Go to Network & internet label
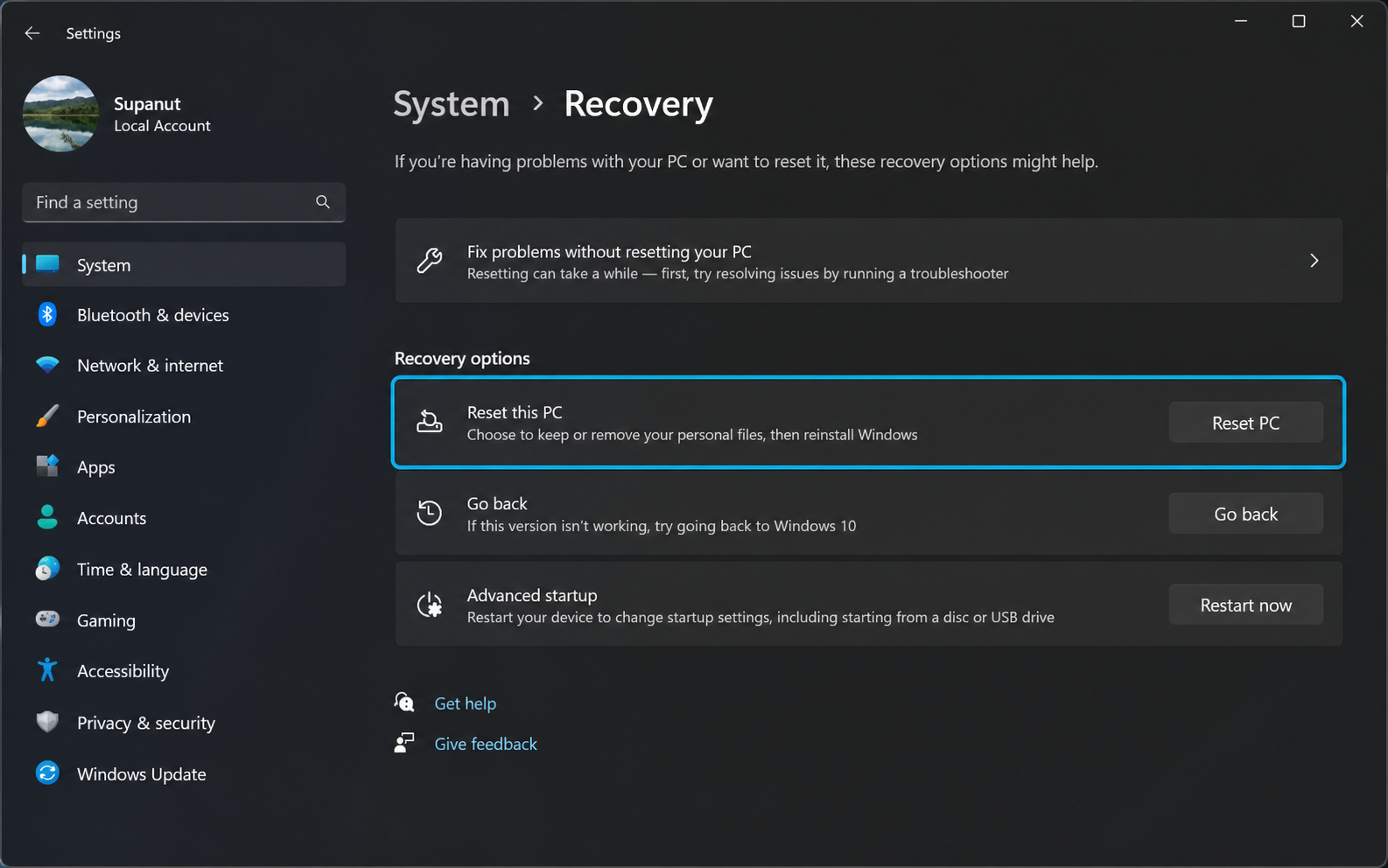The image size is (1388, 868). [x=150, y=366]
